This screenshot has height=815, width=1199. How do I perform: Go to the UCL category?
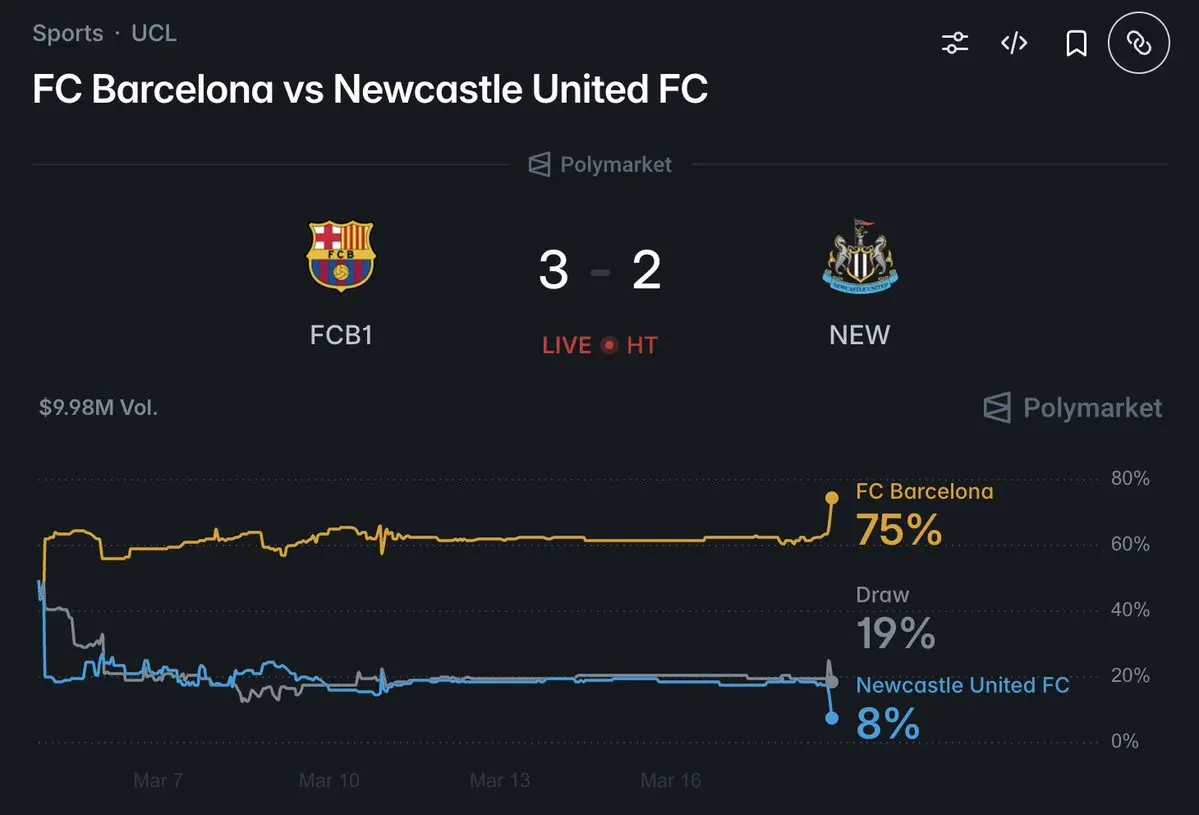154,33
